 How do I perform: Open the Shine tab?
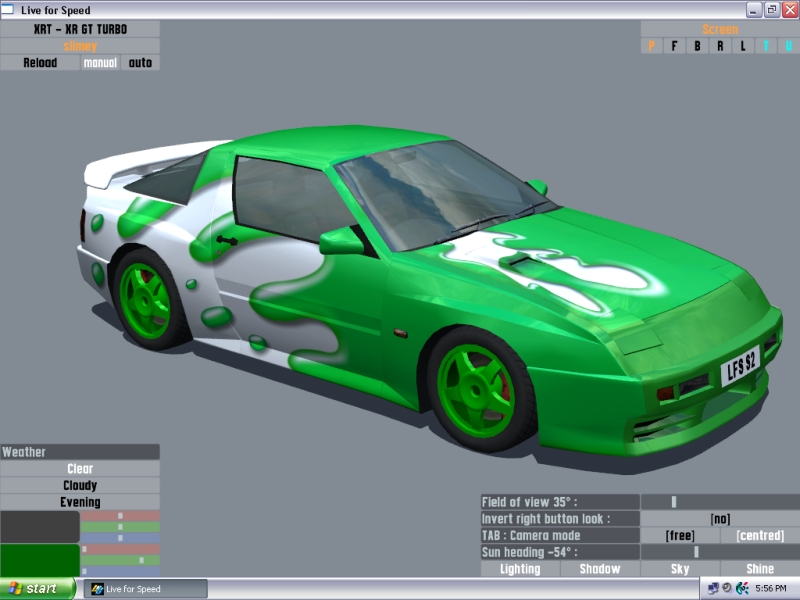(x=760, y=569)
